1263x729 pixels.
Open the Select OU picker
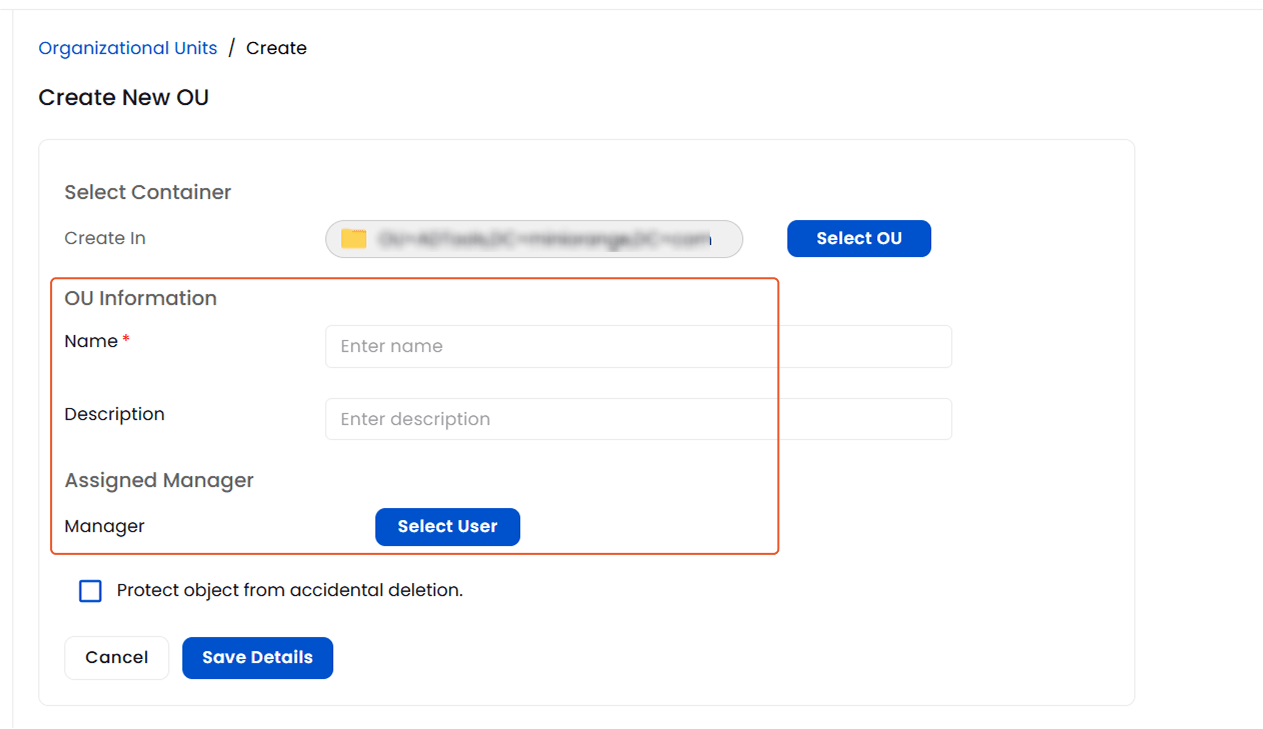(858, 238)
